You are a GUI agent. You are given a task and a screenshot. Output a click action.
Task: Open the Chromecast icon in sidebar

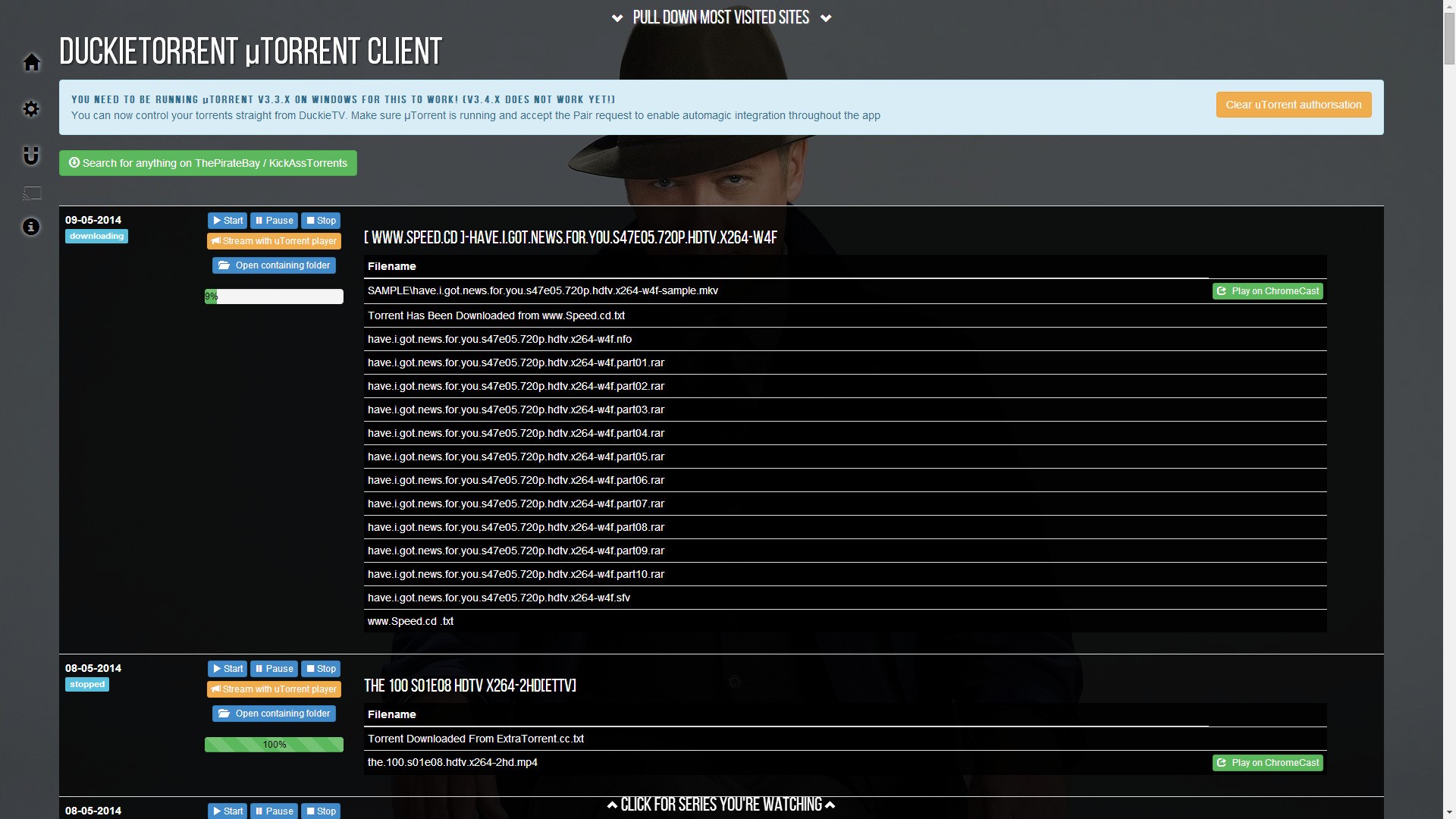pyautogui.click(x=31, y=194)
